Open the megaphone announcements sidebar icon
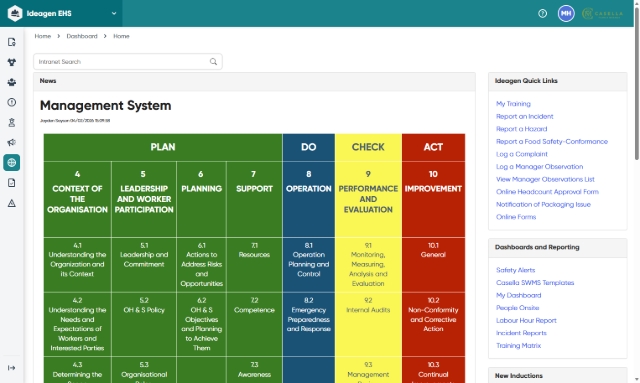Screen dimensions: 640x383 [11, 142]
